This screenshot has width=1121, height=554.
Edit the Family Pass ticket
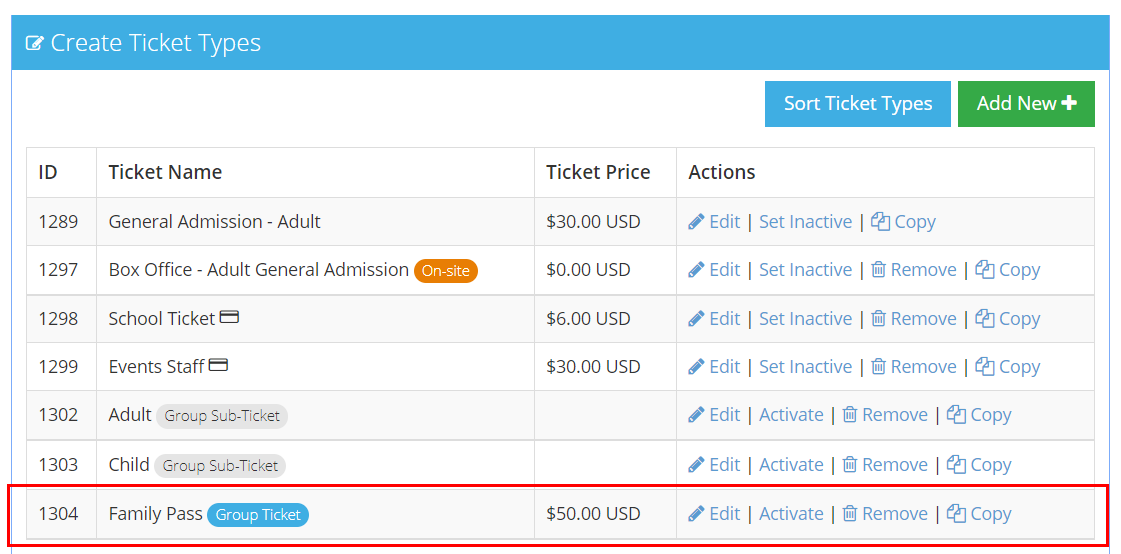tap(714, 513)
